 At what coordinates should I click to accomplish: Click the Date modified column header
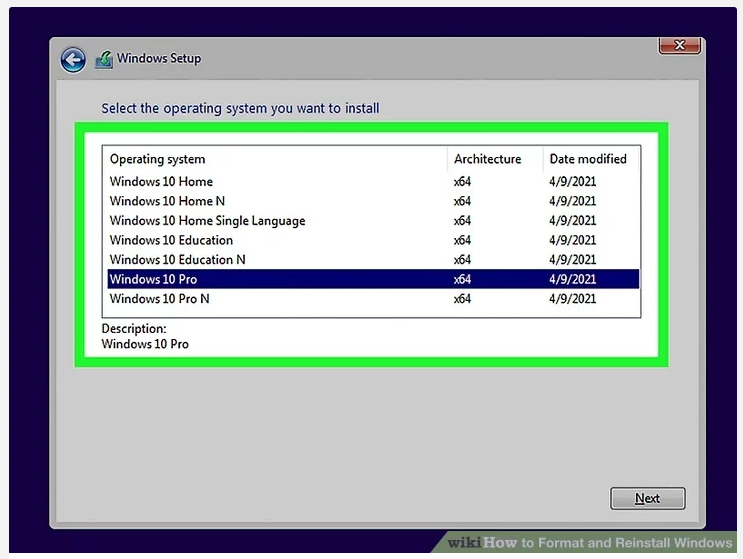click(588, 159)
